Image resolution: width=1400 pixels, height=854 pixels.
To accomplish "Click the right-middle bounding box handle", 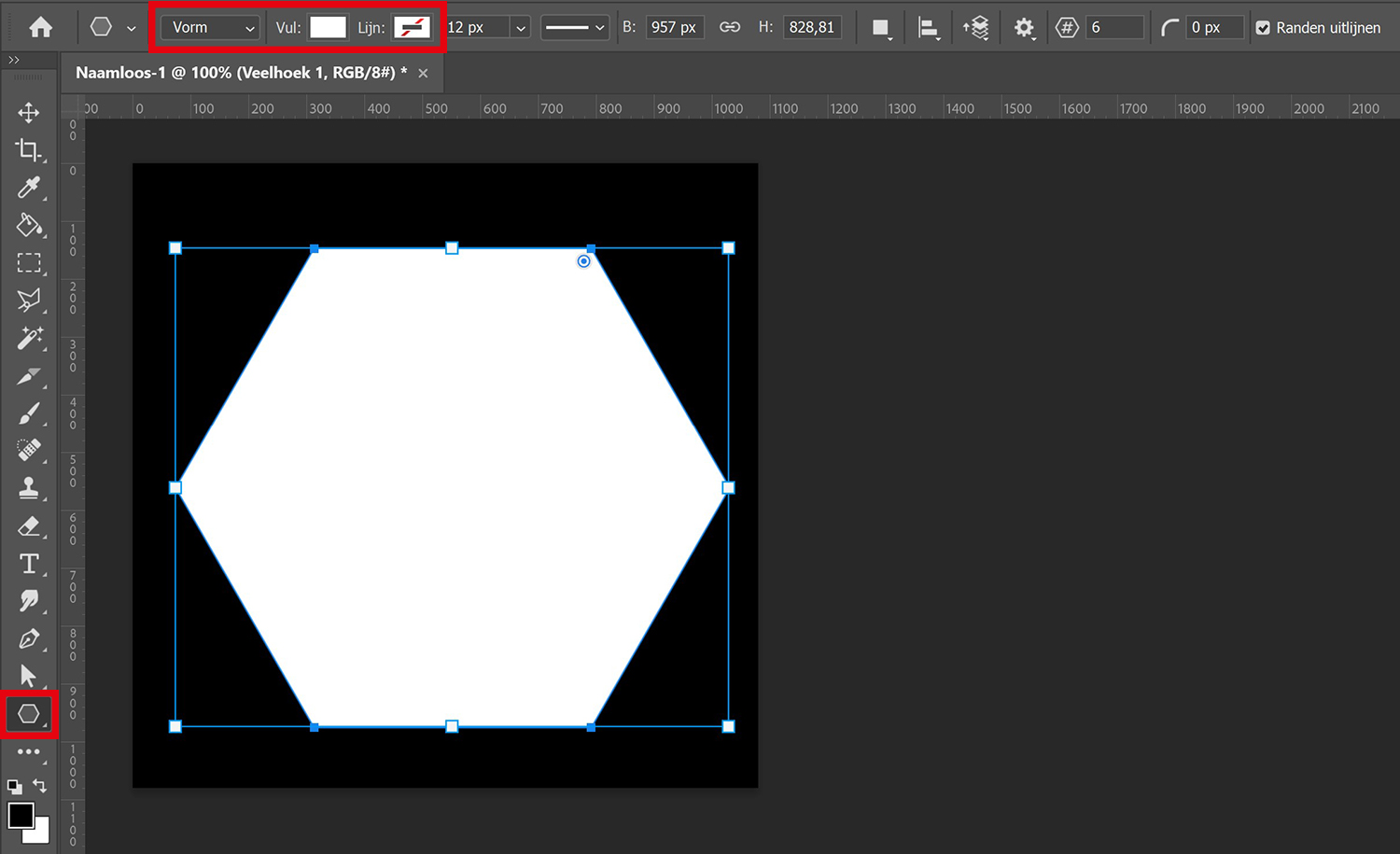I will click(729, 487).
